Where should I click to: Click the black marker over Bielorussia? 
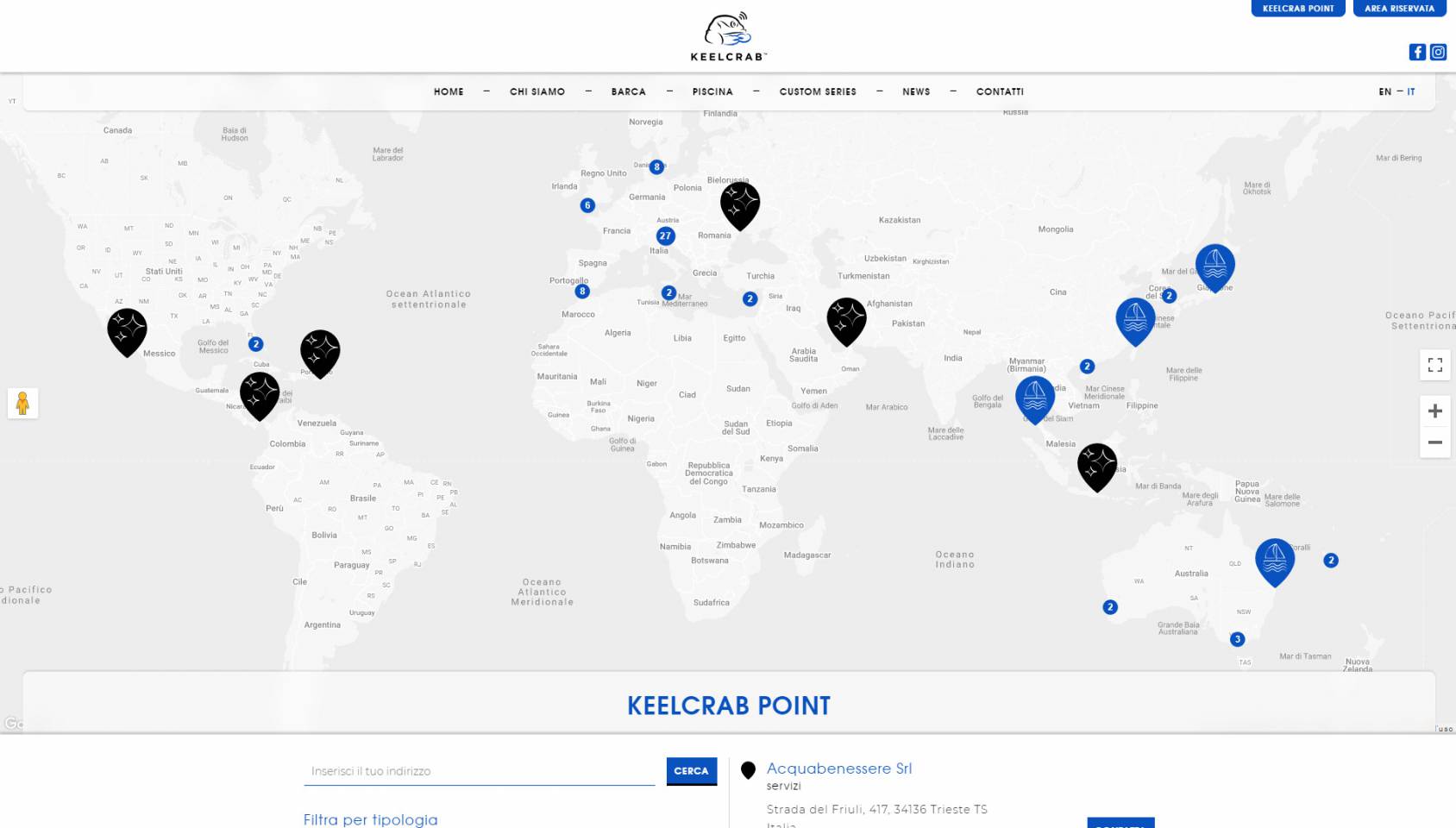pyautogui.click(x=740, y=205)
